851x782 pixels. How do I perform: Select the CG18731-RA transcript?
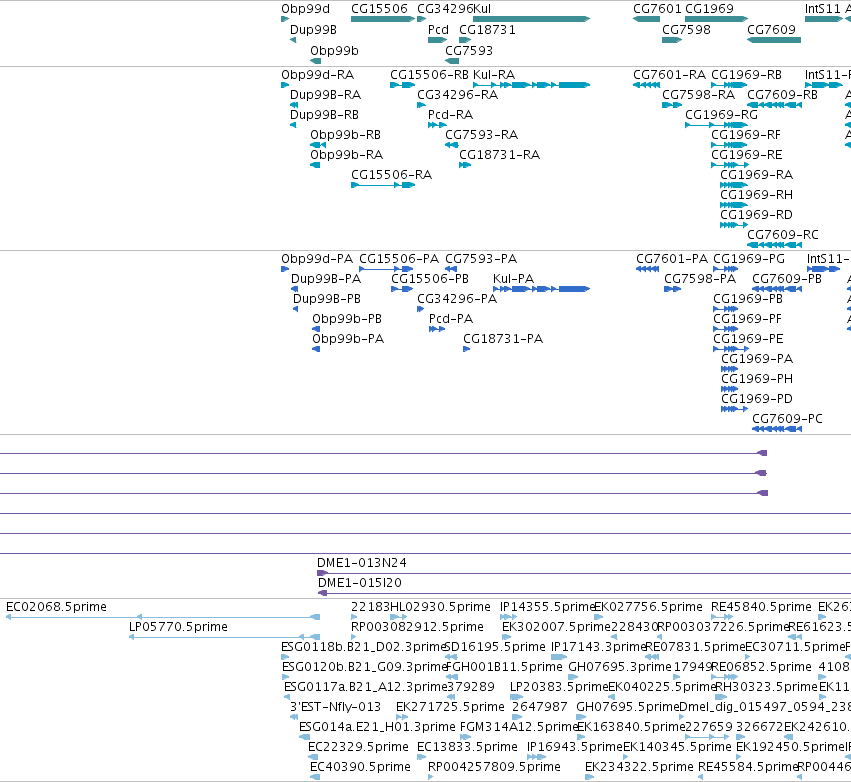coord(465,165)
